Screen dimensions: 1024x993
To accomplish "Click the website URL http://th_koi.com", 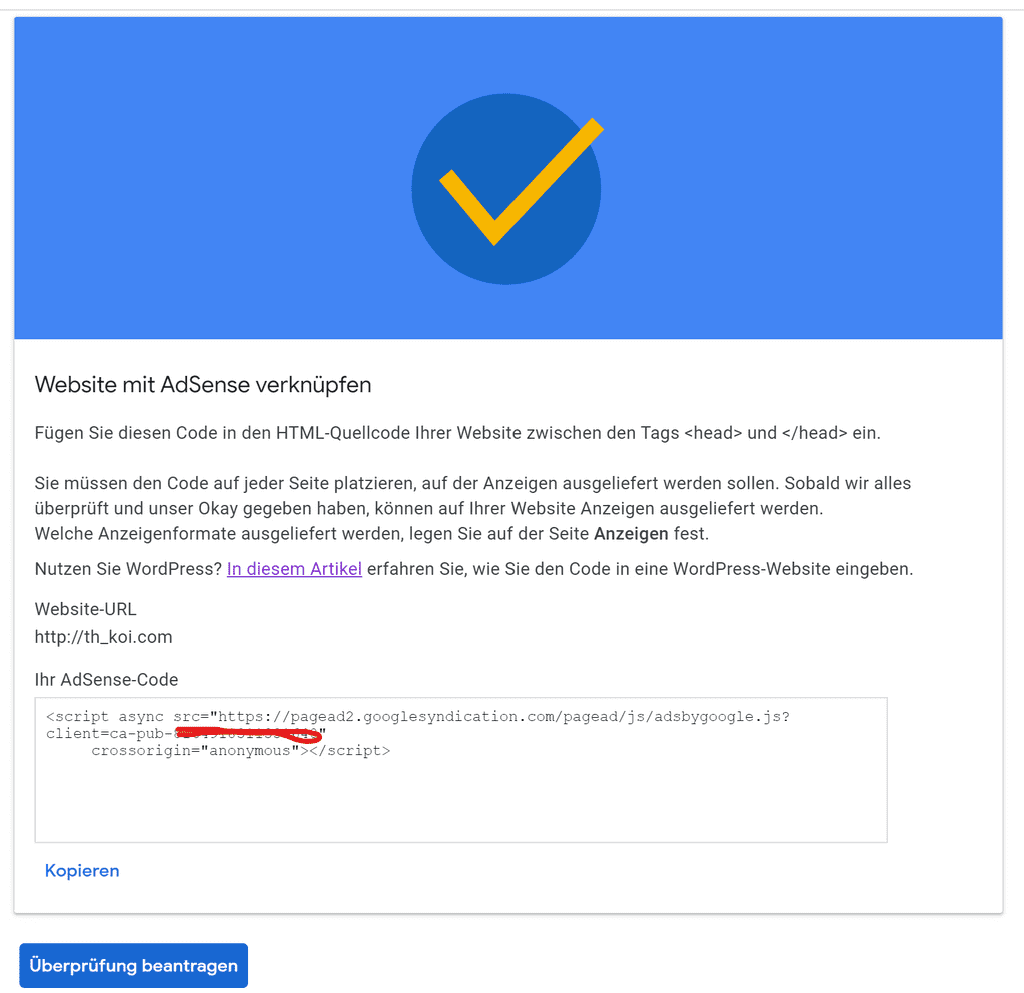I will (103, 636).
